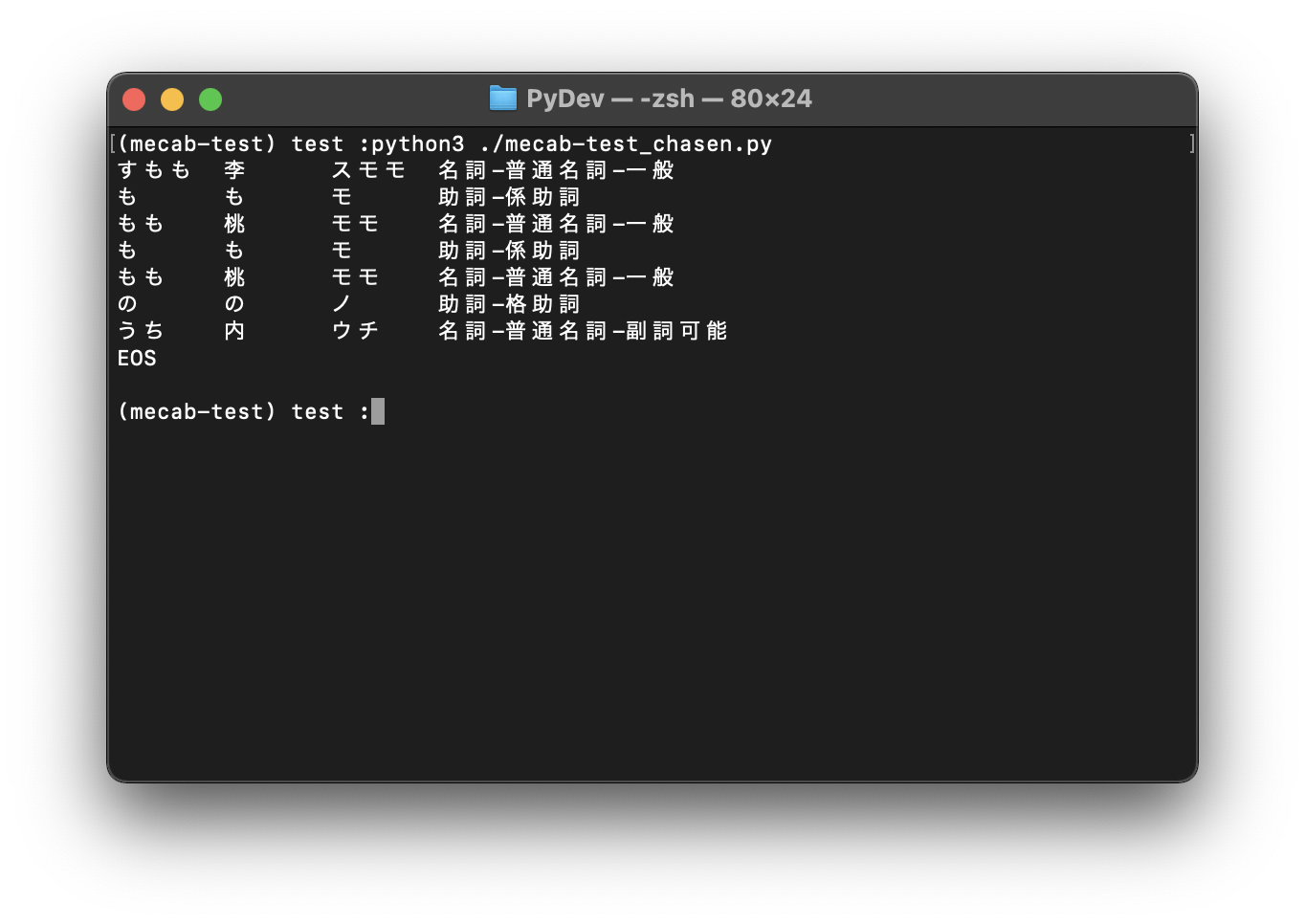
Task: Click the word 'すもも' in first output row
Action: coord(154,170)
